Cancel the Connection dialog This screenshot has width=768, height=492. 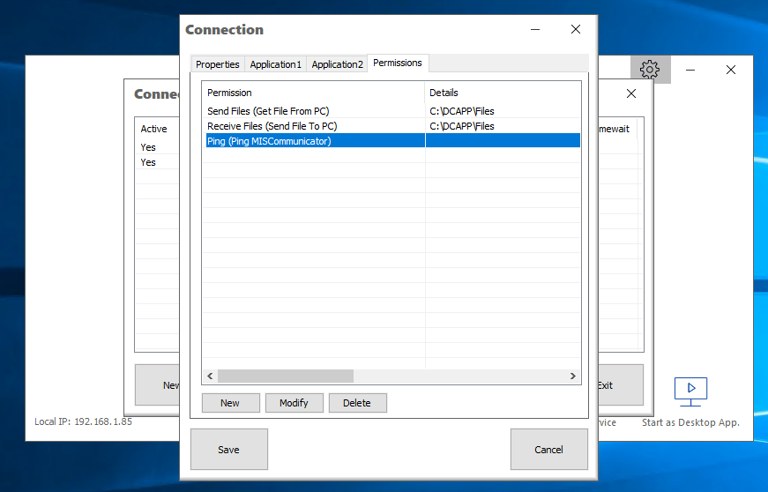click(x=549, y=449)
